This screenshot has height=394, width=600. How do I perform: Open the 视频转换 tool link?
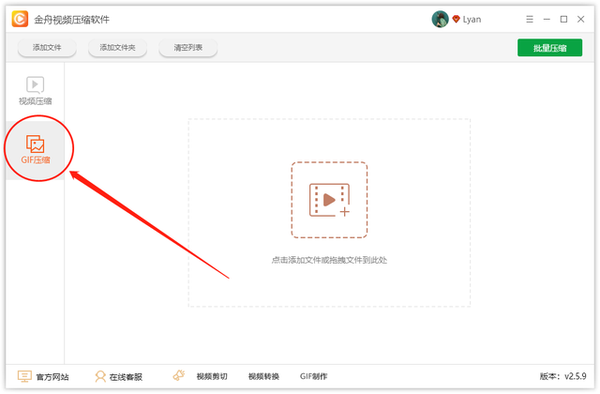(x=264, y=377)
